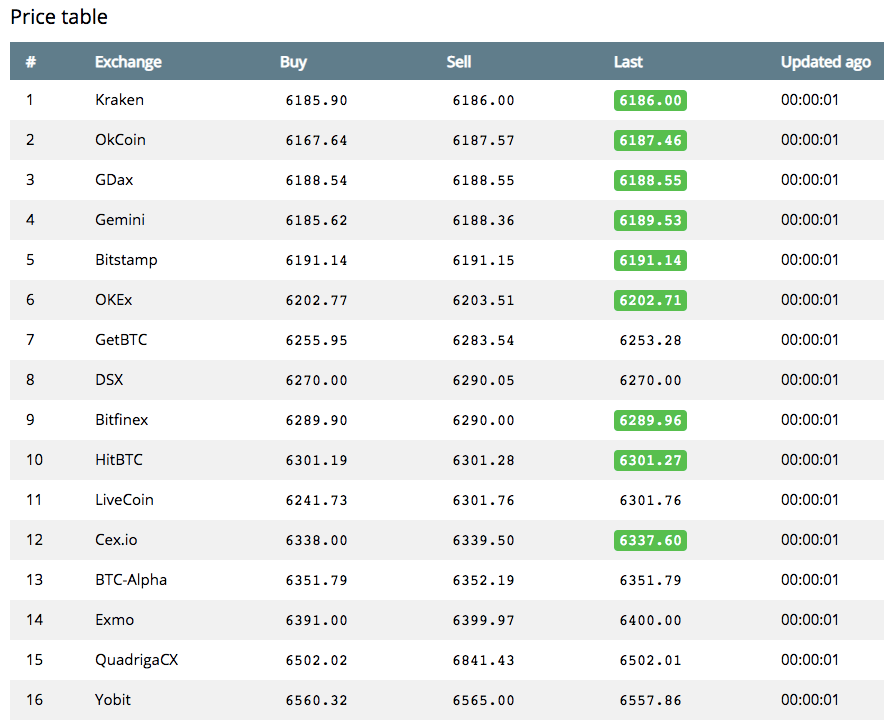Image resolution: width=884 pixels, height=724 pixels.
Task: Click the Bitfinex buy price 6289.90
Action: [316, 421]
